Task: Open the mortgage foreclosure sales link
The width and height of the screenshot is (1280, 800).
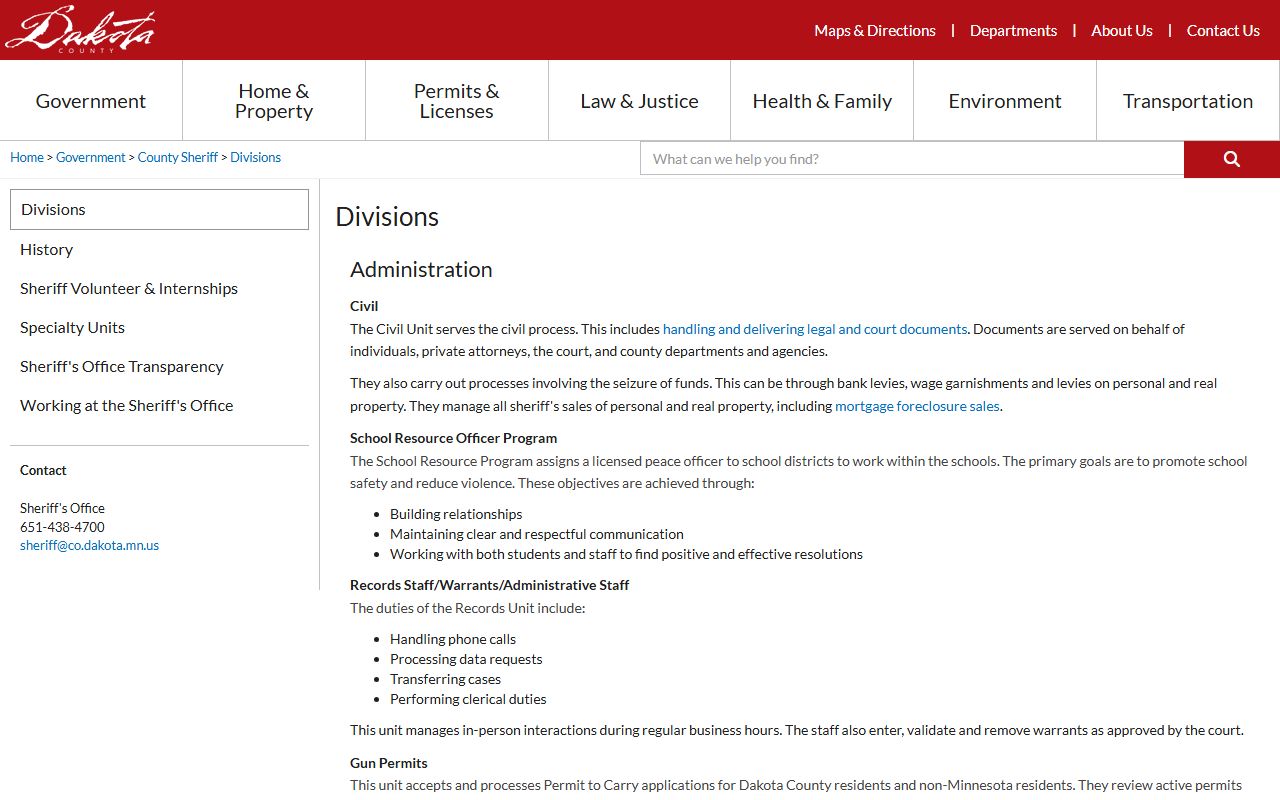Action: pyautogui.click(x=917, y=406)
